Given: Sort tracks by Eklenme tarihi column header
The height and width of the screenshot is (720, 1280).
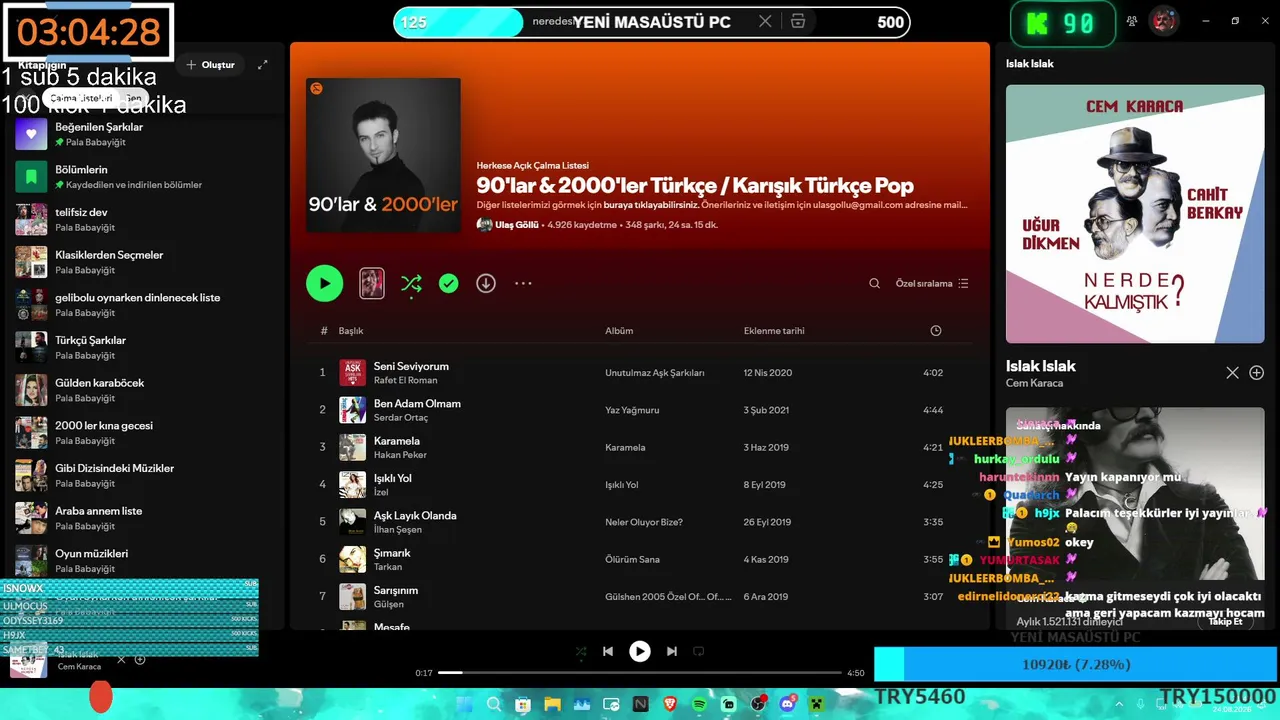Looking at the screenshot, I should point(774,331).
